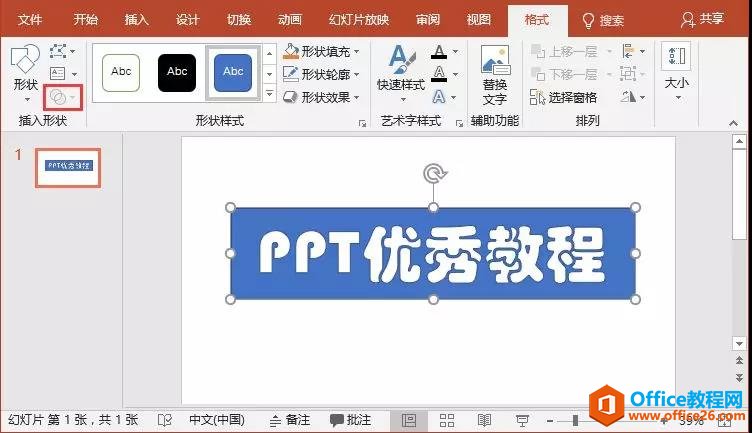Screen dimensions: 752x433
Task: Click the lightbulb 搜索 tell me box
Action: 603,20
